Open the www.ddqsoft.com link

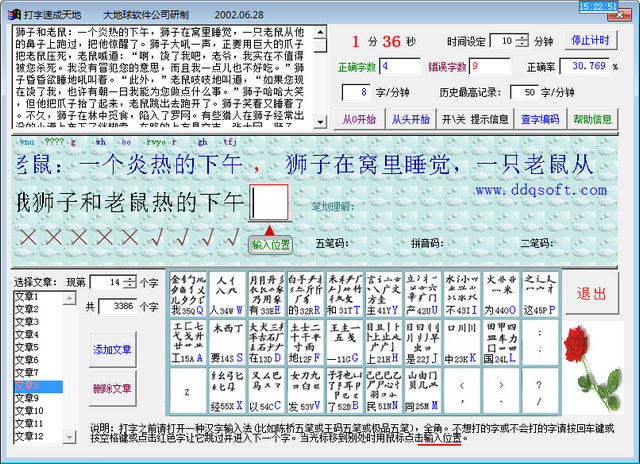coord(541,190)
